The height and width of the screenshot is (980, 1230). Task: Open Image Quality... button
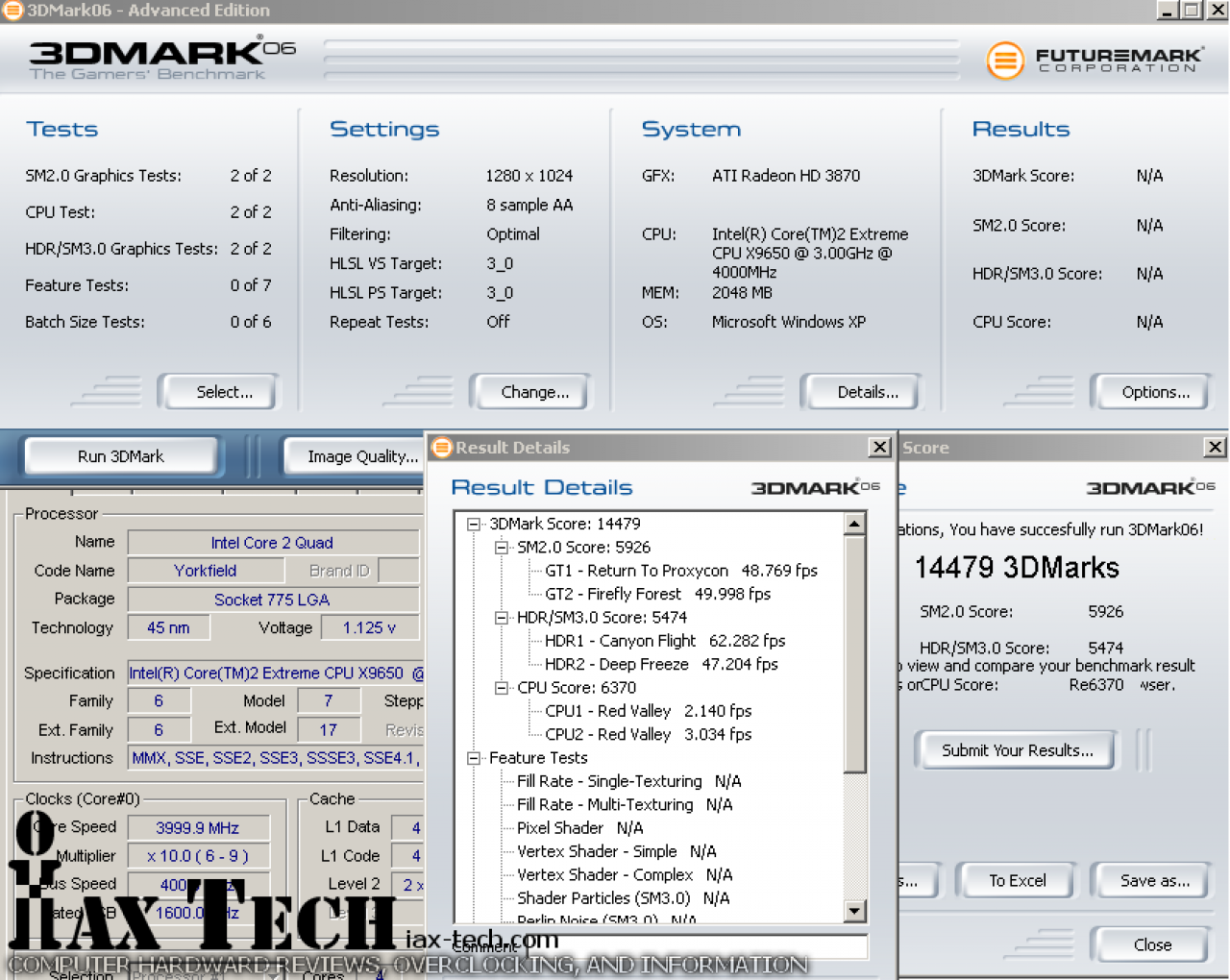(x=355, y=456)
